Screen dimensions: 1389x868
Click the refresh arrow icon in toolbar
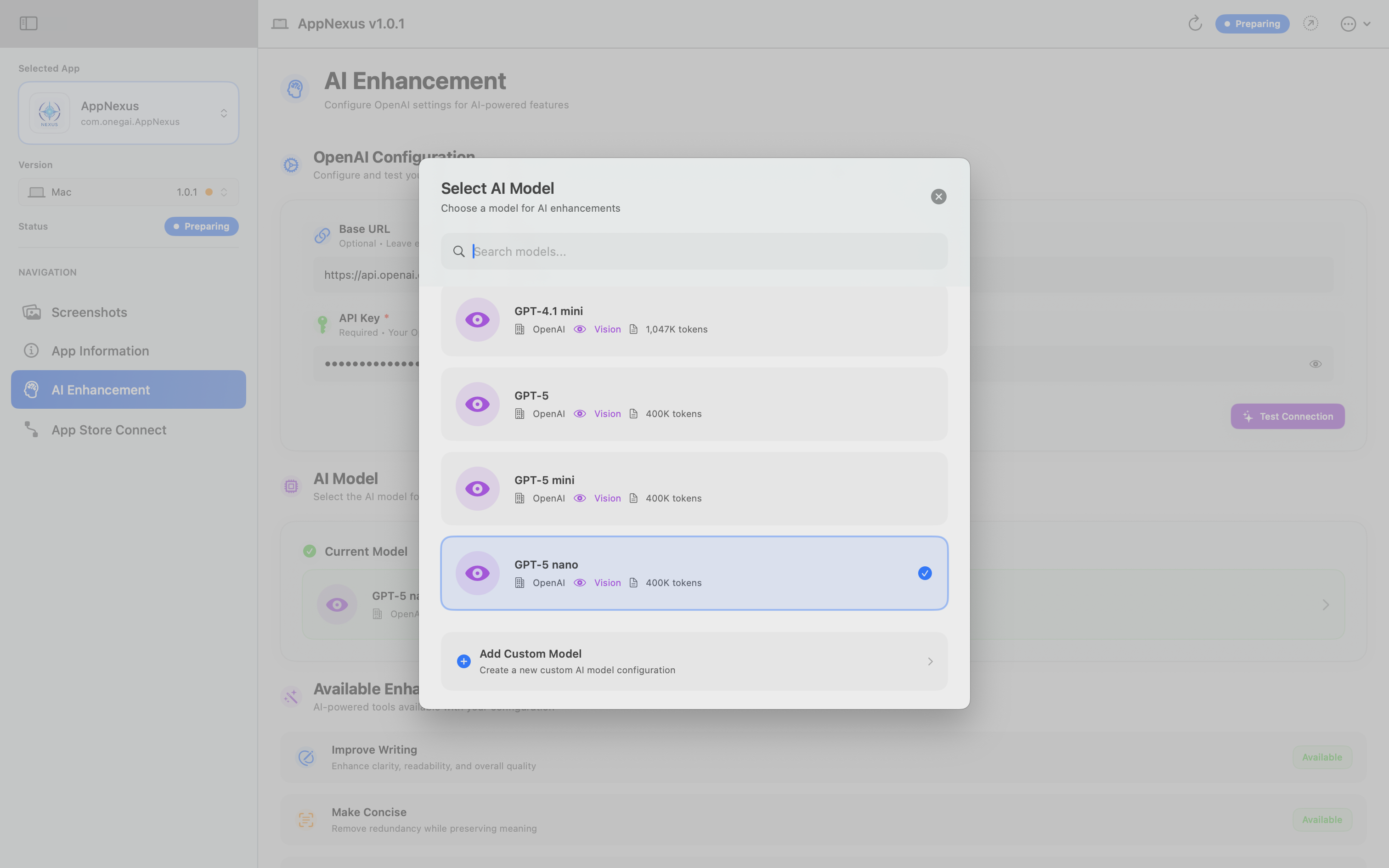pyautogui.click(x=1195, y=23)
